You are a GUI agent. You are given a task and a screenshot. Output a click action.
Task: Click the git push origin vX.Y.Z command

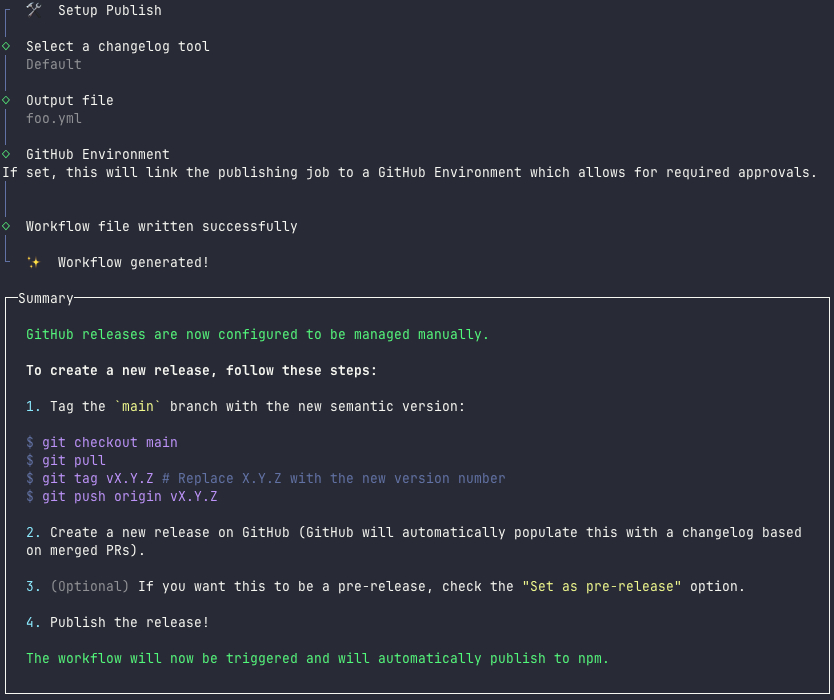pos(130,496)
